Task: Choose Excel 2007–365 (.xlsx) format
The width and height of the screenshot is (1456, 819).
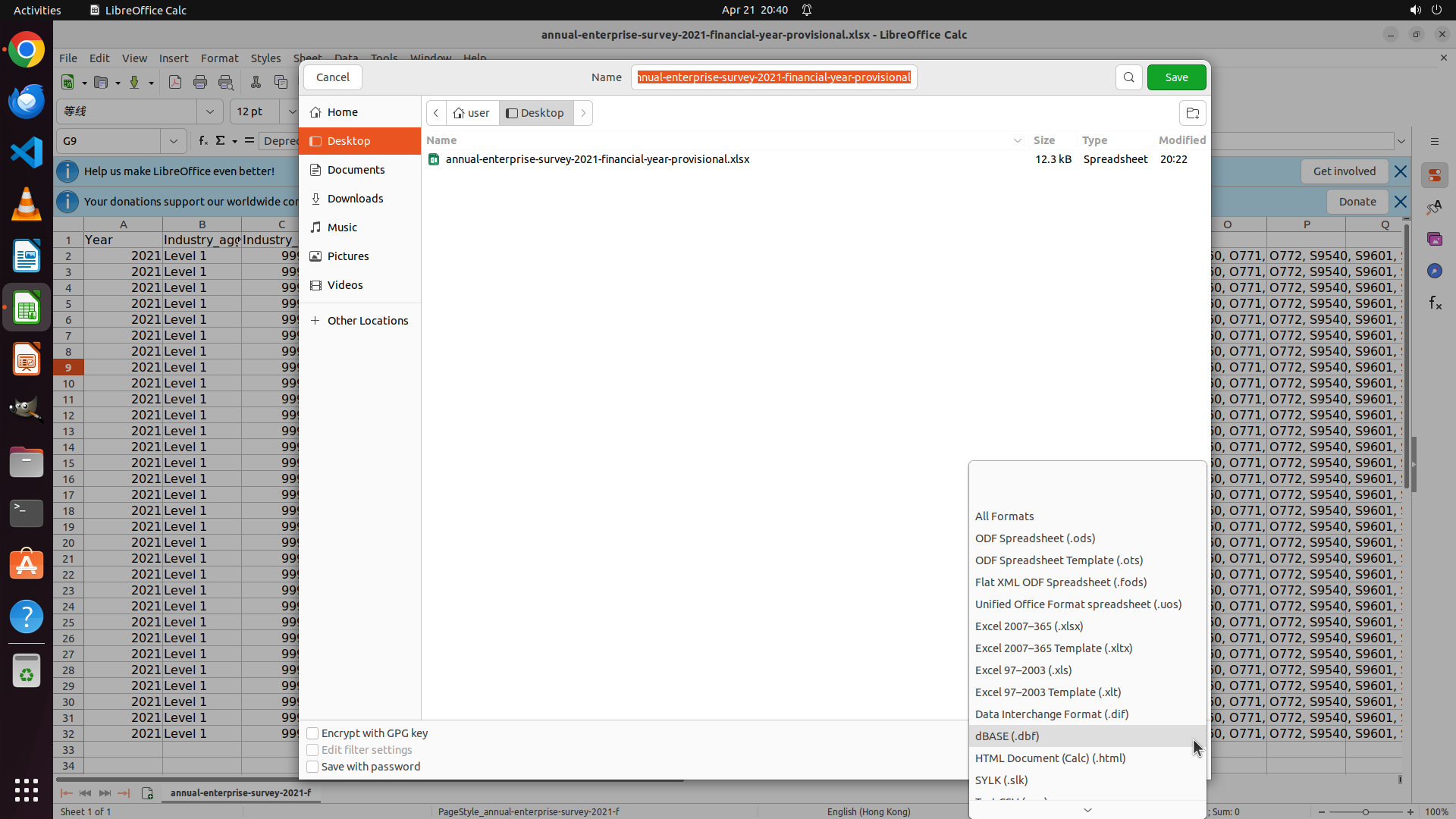Action: point(1028,626)
